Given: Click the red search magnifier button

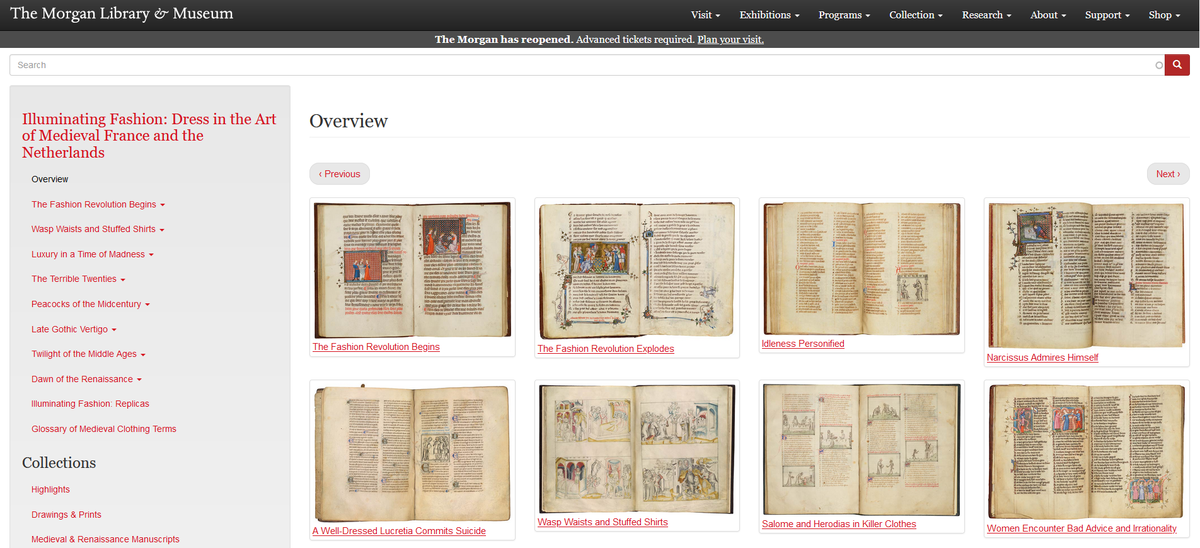Looking at the screenshot, I should click(x=1177, y=65).
